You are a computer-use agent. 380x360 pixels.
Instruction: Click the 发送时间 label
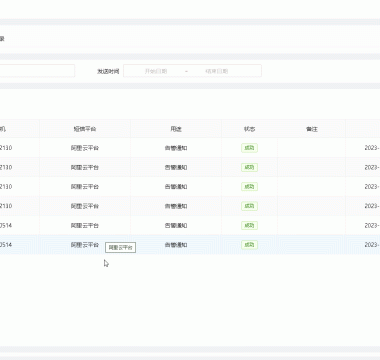108,71
